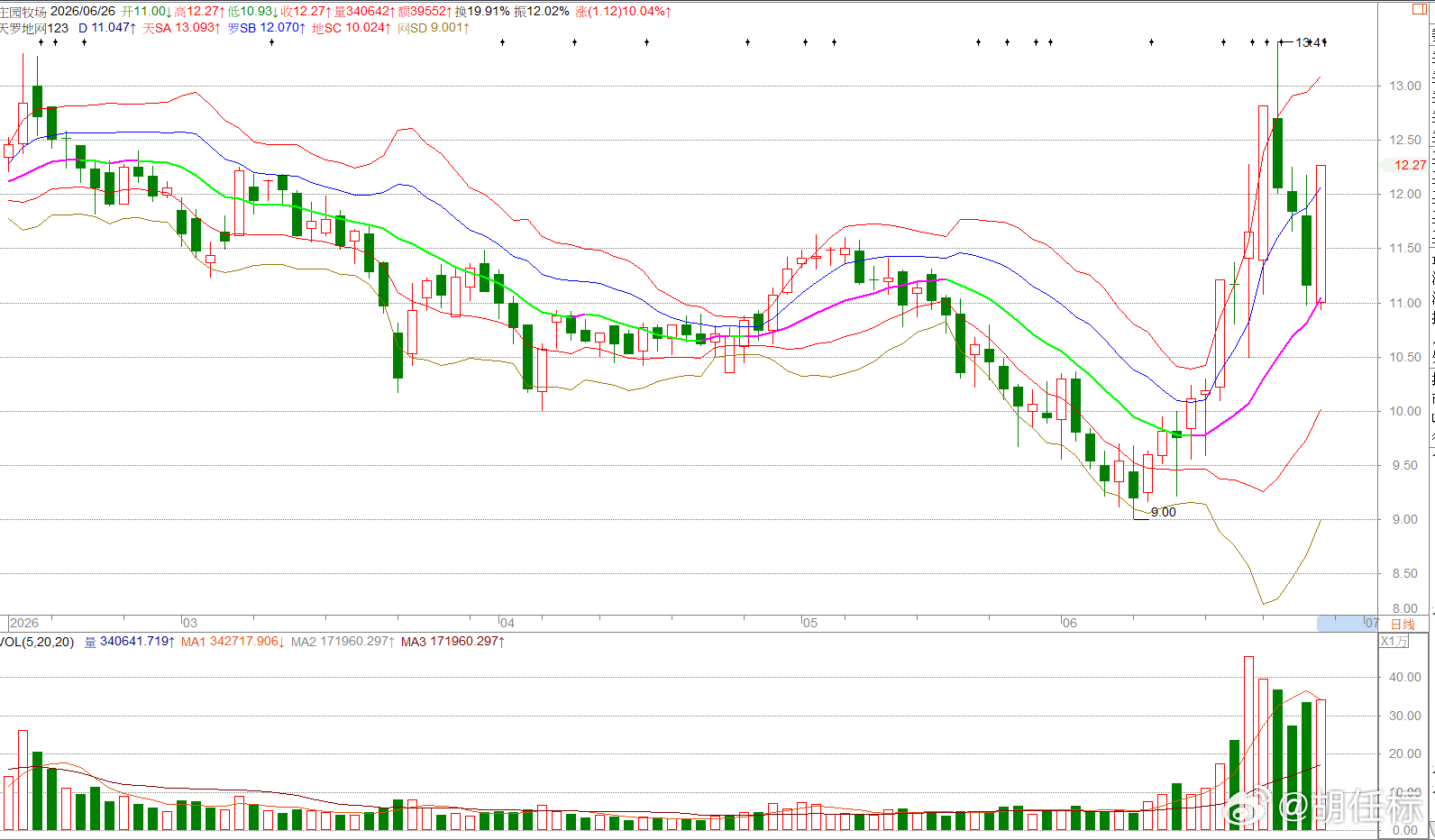The image size is (1435, 840).
Task: Click the 13.41 high price marker
Action: tap(1309, 42)
